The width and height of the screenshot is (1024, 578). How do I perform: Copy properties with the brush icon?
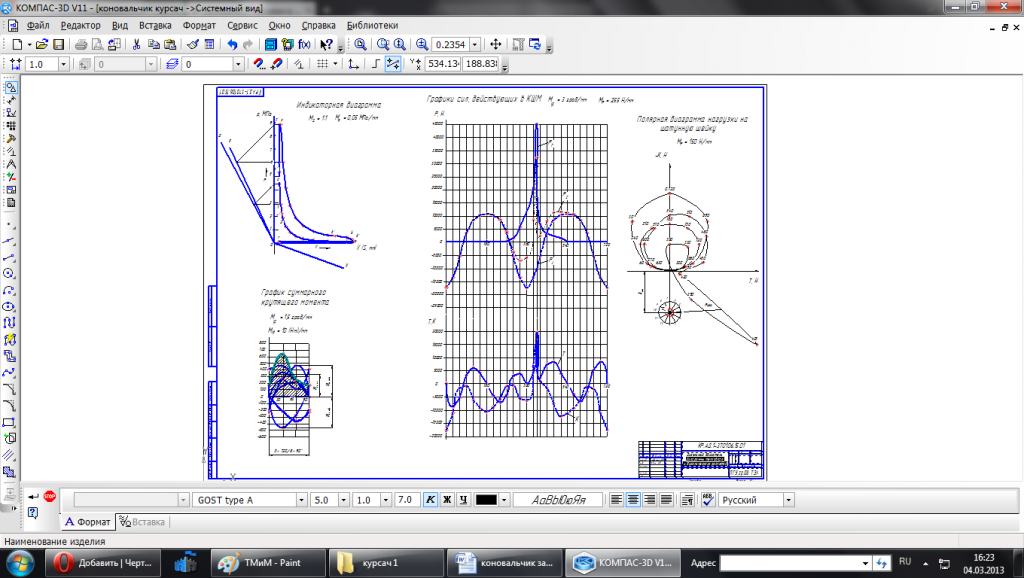(x=193, y=44)
